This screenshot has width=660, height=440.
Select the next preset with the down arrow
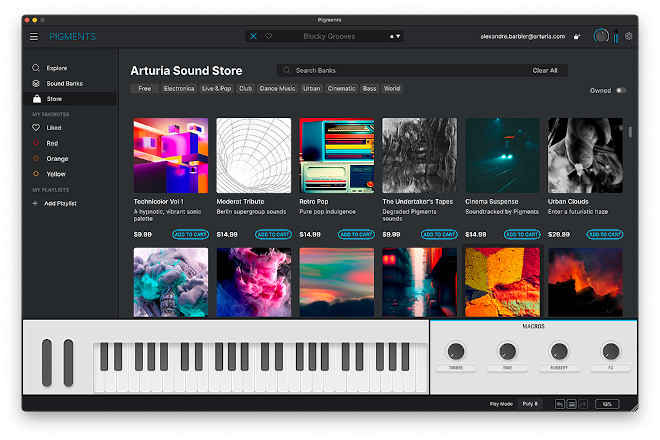398,36
